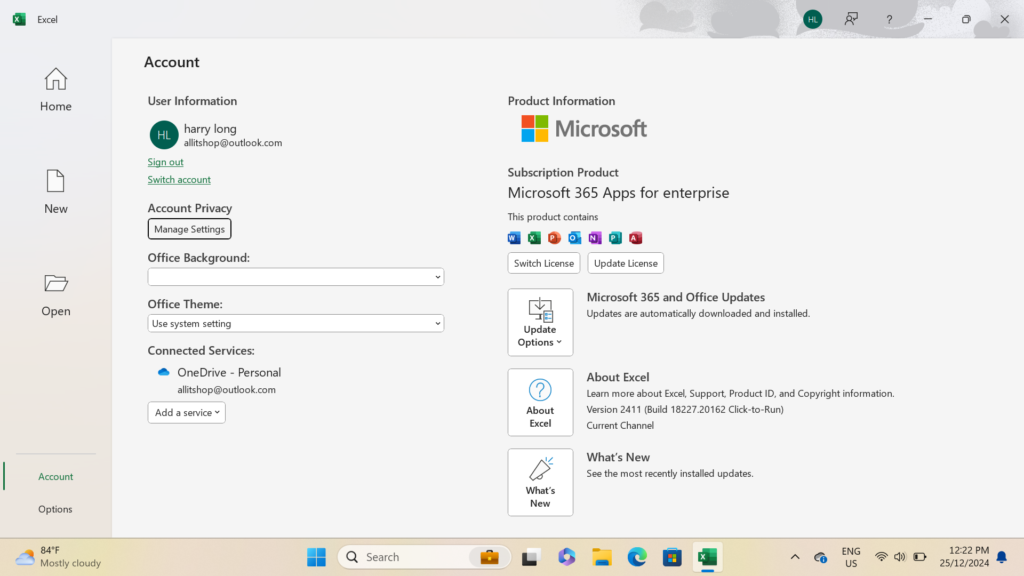This screenshot has width=1024, height=576.
Task: Click the Help question mark icon
Action: (x=889, y=20)
